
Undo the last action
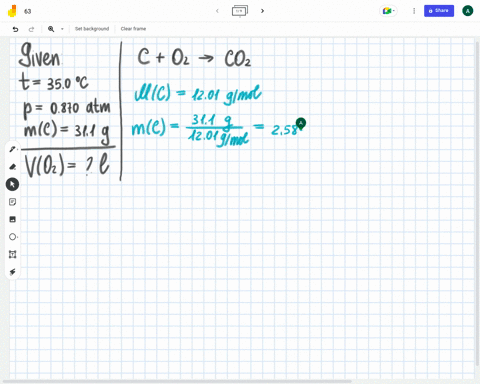[x=15, y=29]
